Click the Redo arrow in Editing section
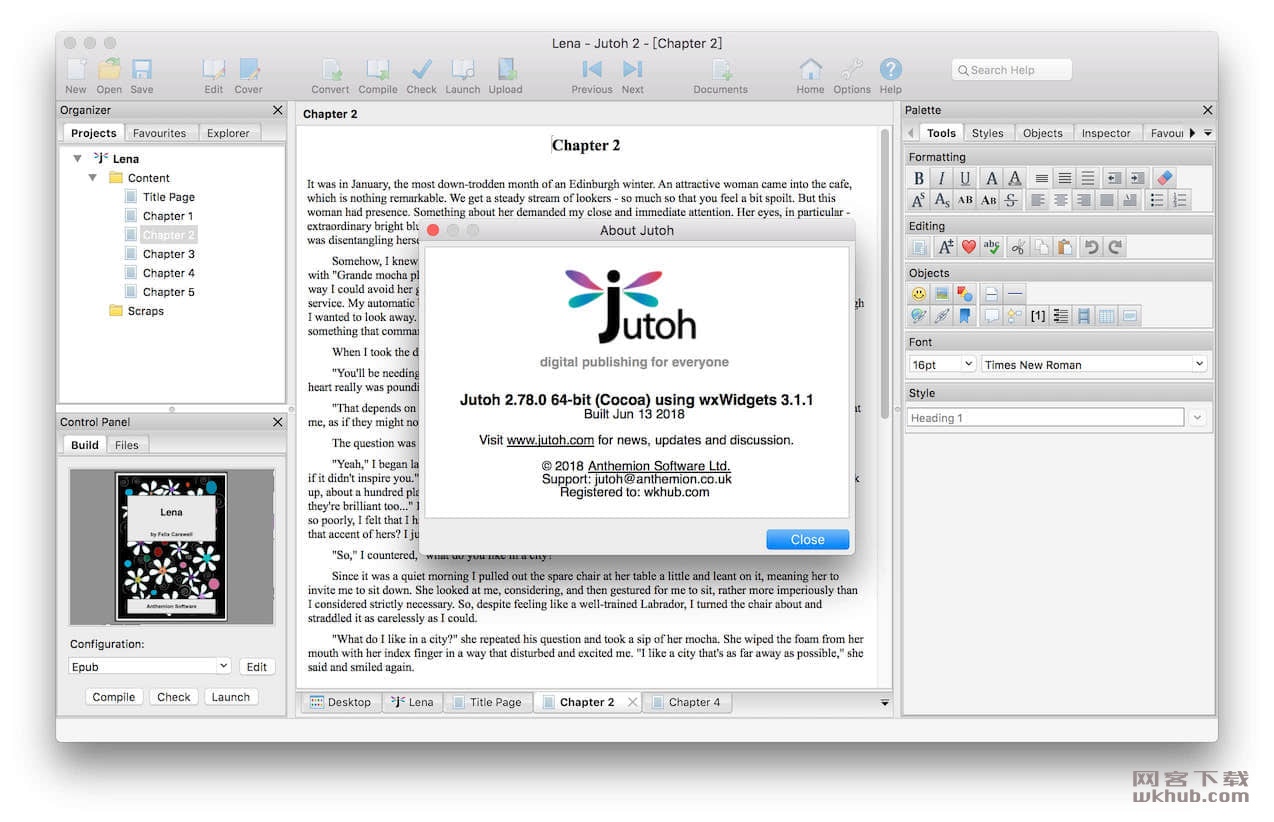 1116,247
